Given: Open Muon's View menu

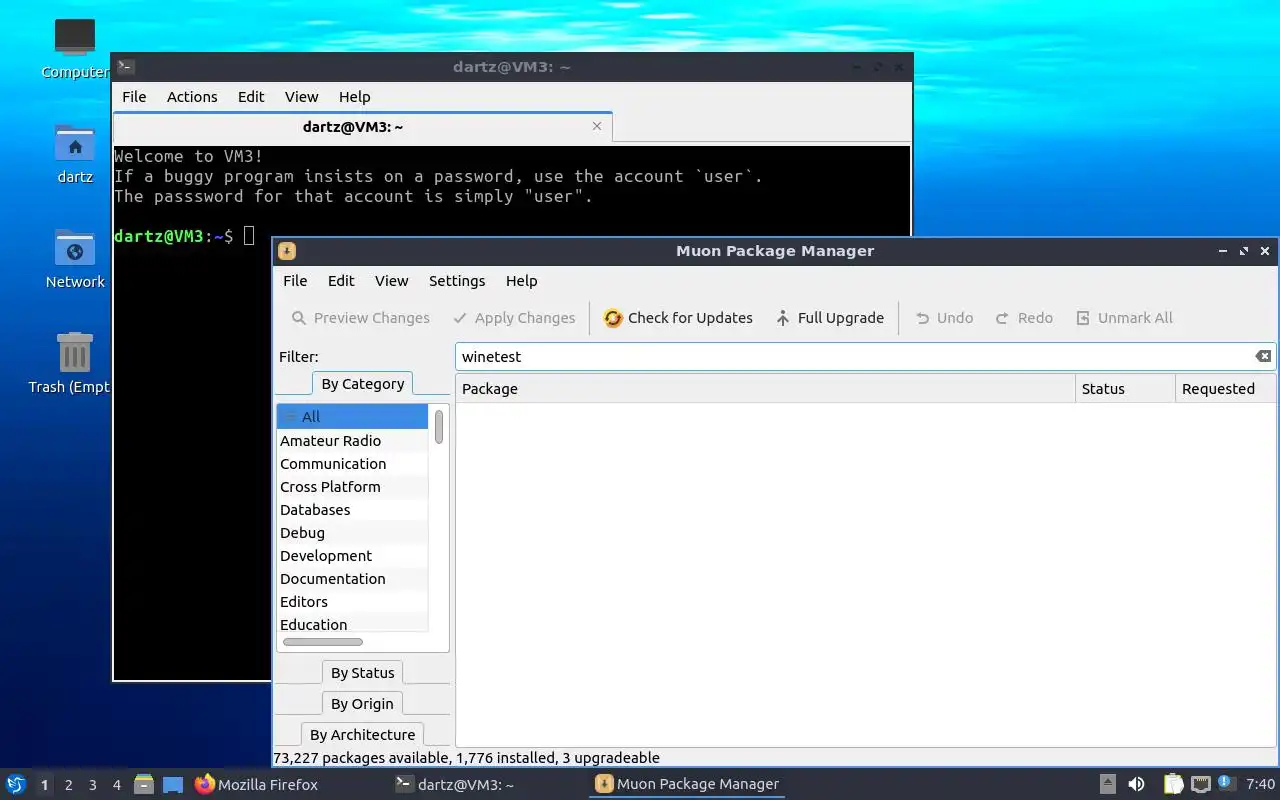Looking at the screenshot, I should (x=391, y=281).
